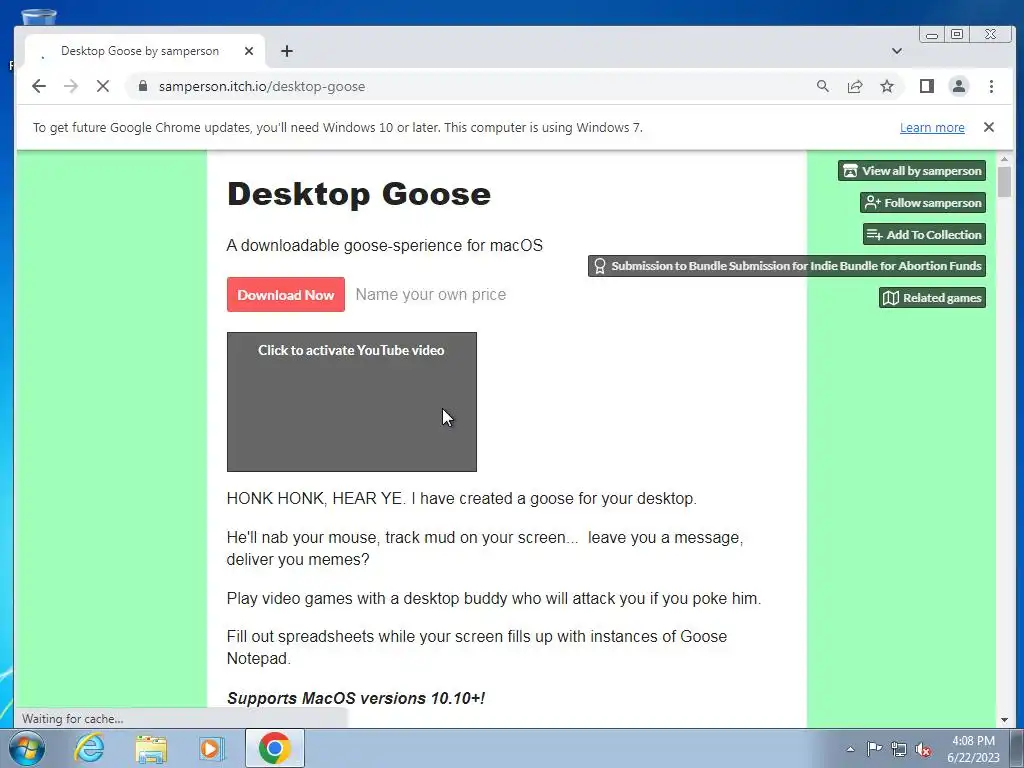Stop loading the page
1024x768 pixels.
[103, 86]
